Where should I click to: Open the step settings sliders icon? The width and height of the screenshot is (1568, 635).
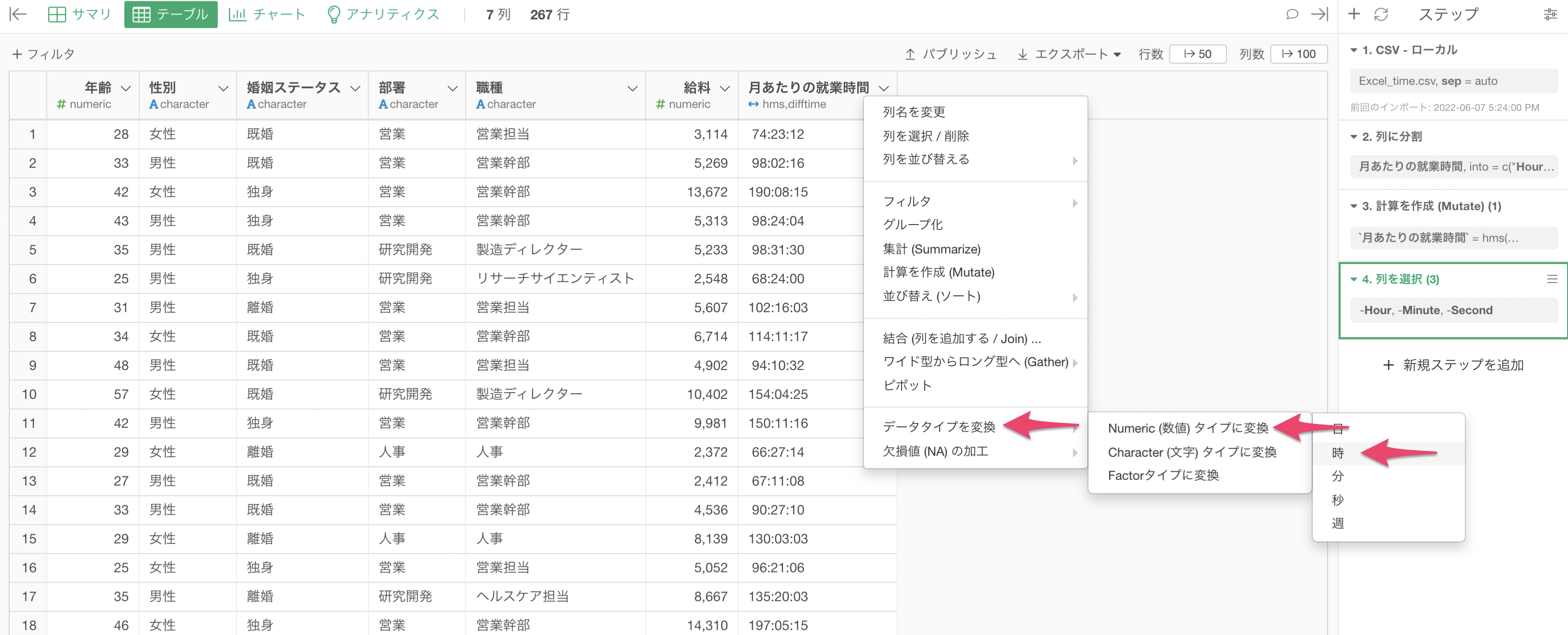point(1550,14)
